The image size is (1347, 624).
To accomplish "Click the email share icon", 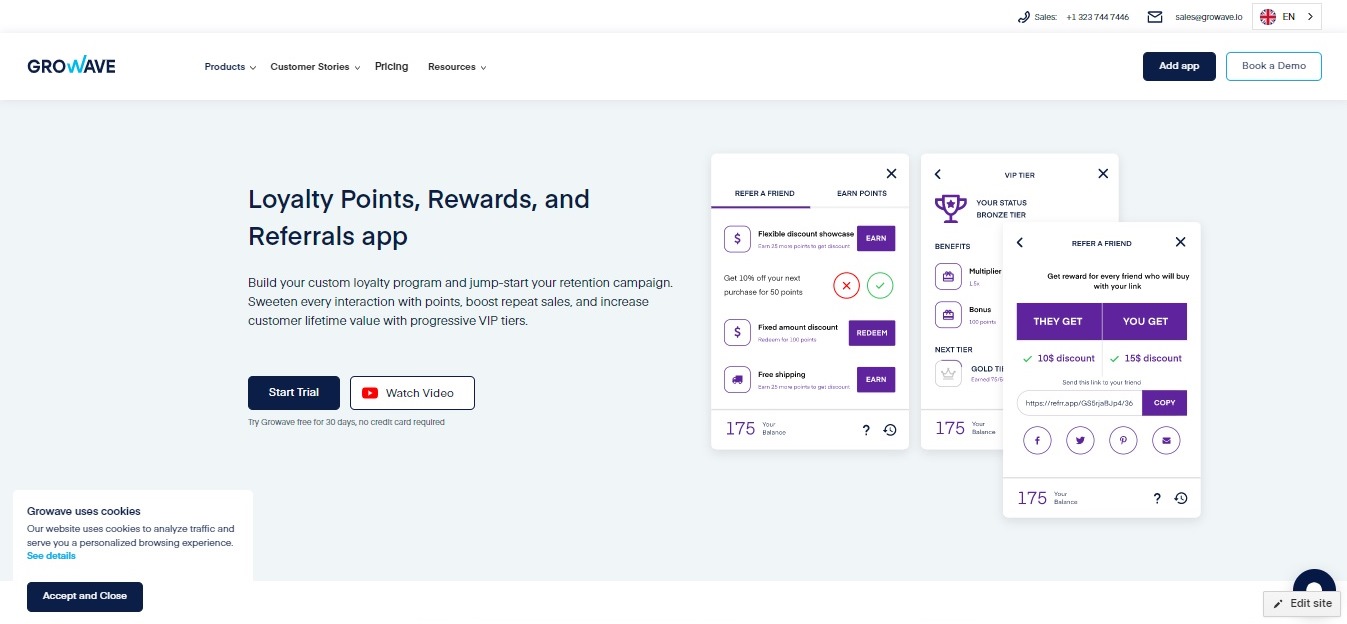I will [x=1166, y=440].
